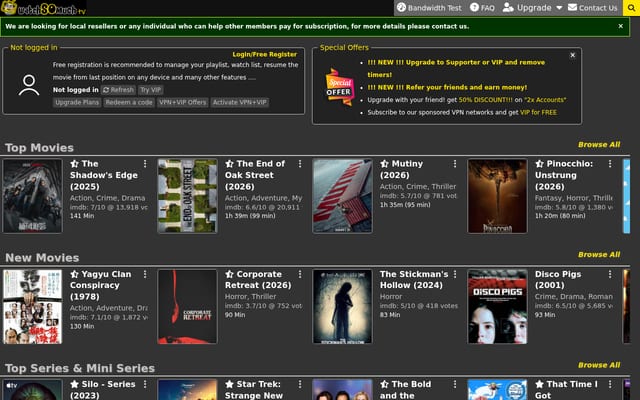Click the Try VIP button
This screenshot has width=640, height=400.
click(x=151, y=90)
